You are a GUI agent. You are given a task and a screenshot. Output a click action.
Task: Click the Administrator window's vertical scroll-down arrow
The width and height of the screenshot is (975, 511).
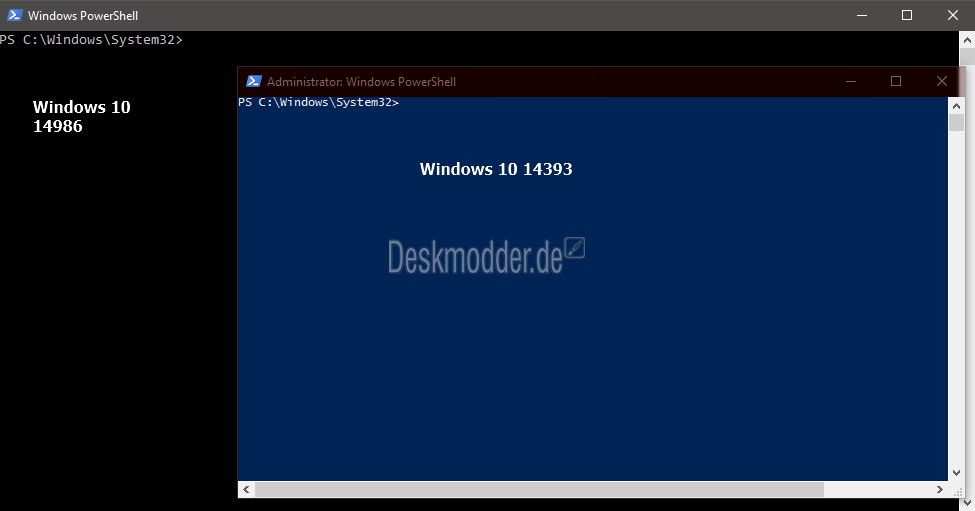click(956, 473)
